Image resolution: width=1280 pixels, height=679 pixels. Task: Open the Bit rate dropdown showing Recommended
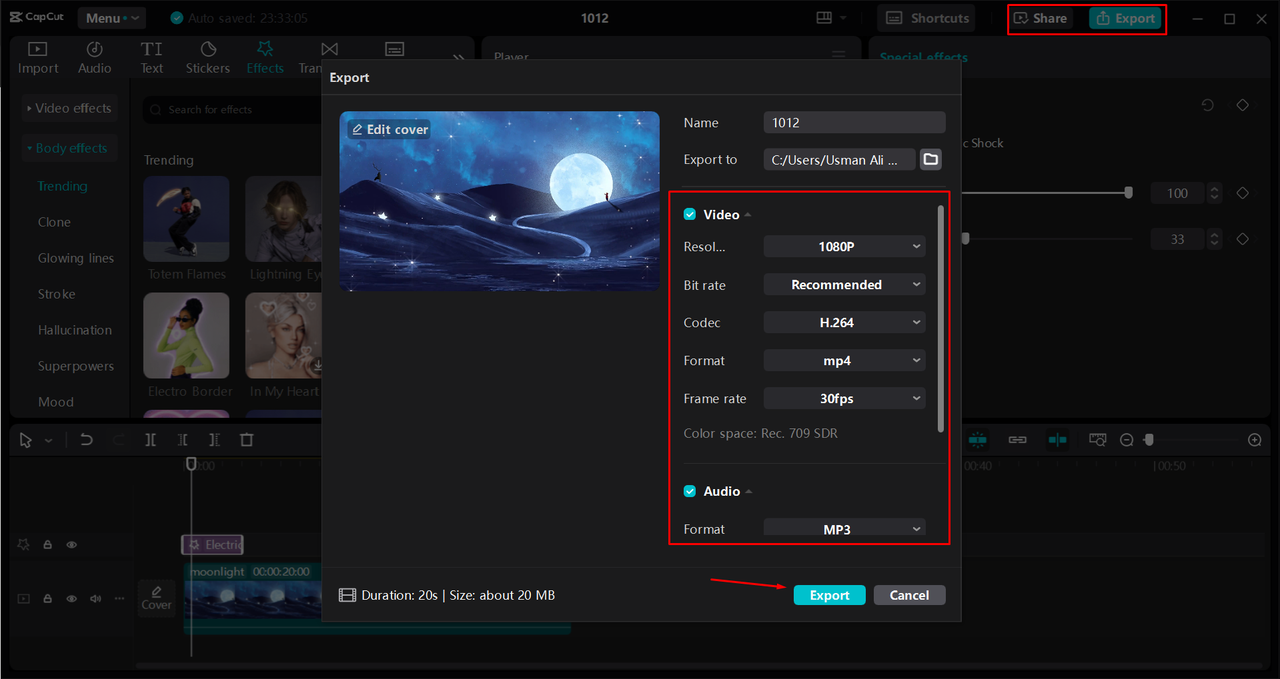(x=844, y=285)
